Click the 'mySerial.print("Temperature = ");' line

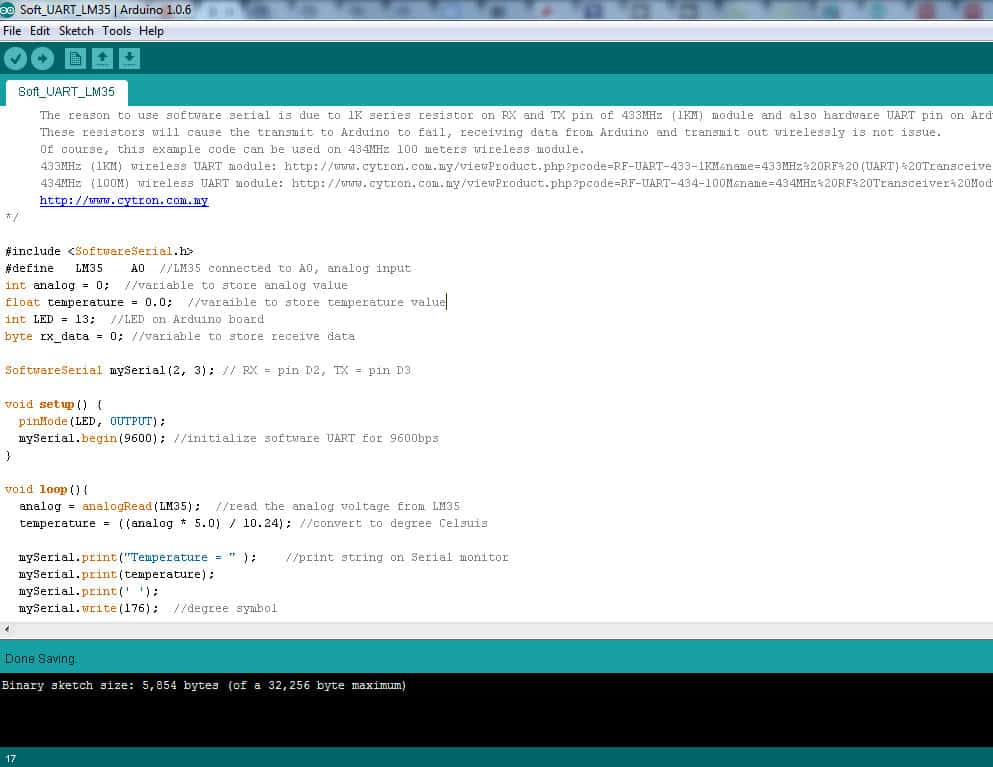[263, 558]
